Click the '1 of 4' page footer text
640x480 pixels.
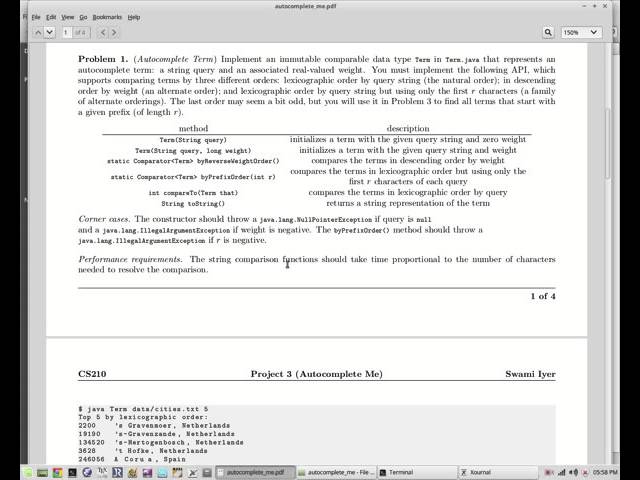(543, 296)
